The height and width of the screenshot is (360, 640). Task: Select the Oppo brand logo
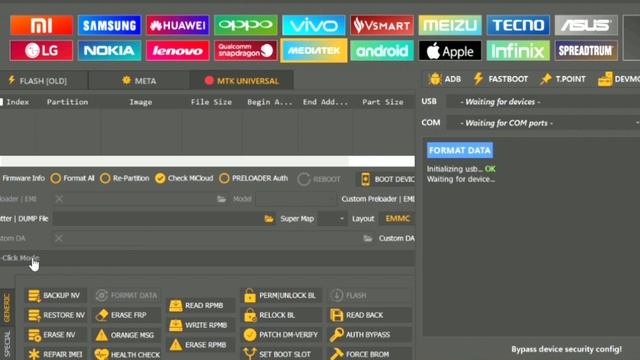point(246,25)
